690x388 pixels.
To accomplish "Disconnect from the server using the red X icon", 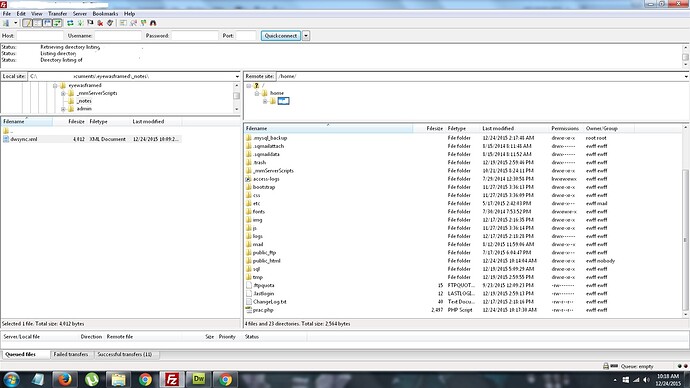I will click(100, 23).
